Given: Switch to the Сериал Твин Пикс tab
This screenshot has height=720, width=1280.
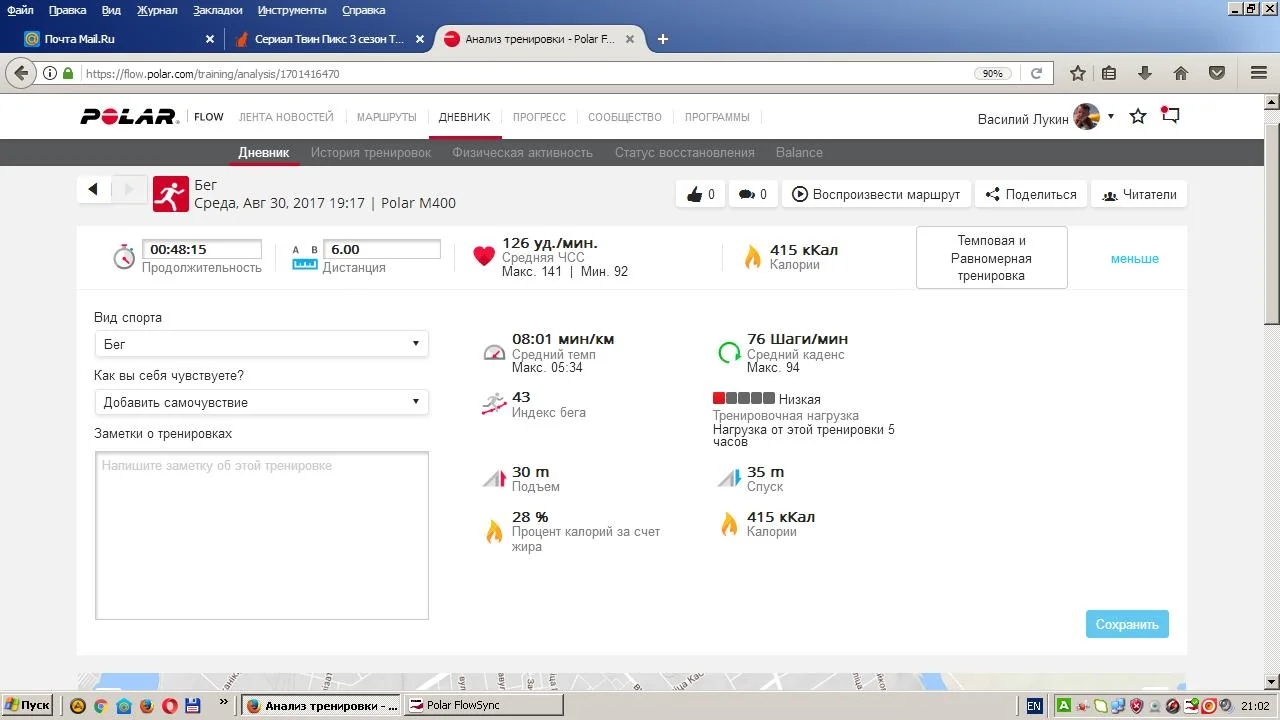Looking at the screenshot, I should [x=328, y=39].
